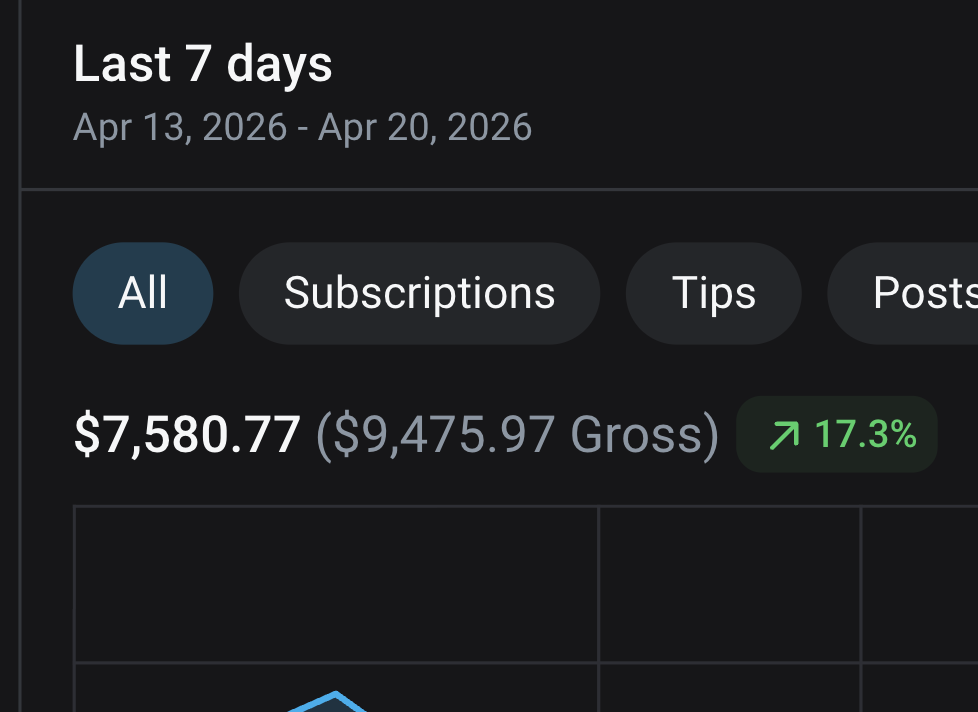Image resolution: width=978 pixels, height=712 pixels.
Task: Open the Tips earnings filter
Action: [x=714, y=293]
